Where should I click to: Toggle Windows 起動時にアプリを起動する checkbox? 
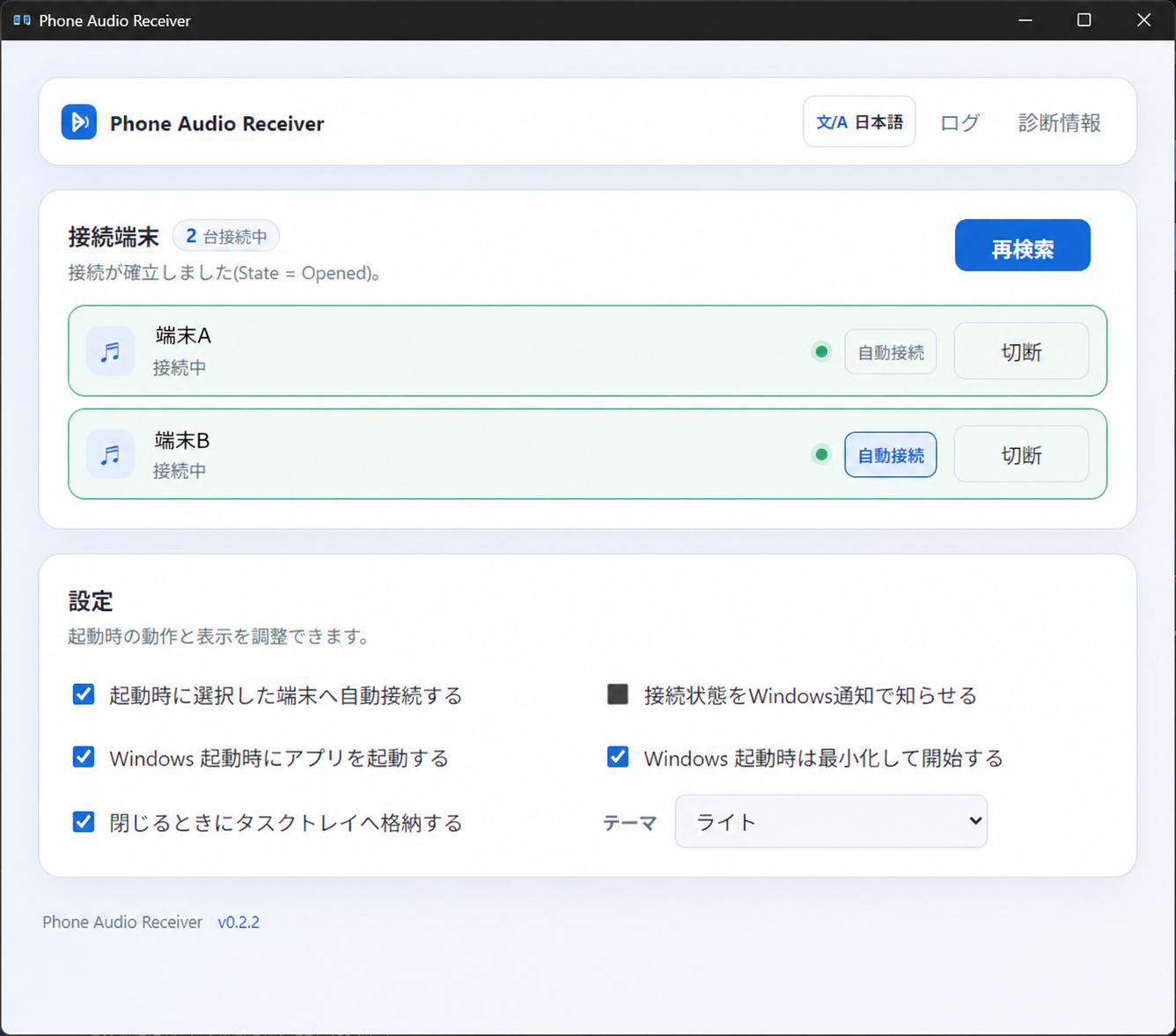pyautogui.click(x=84, y=757)
